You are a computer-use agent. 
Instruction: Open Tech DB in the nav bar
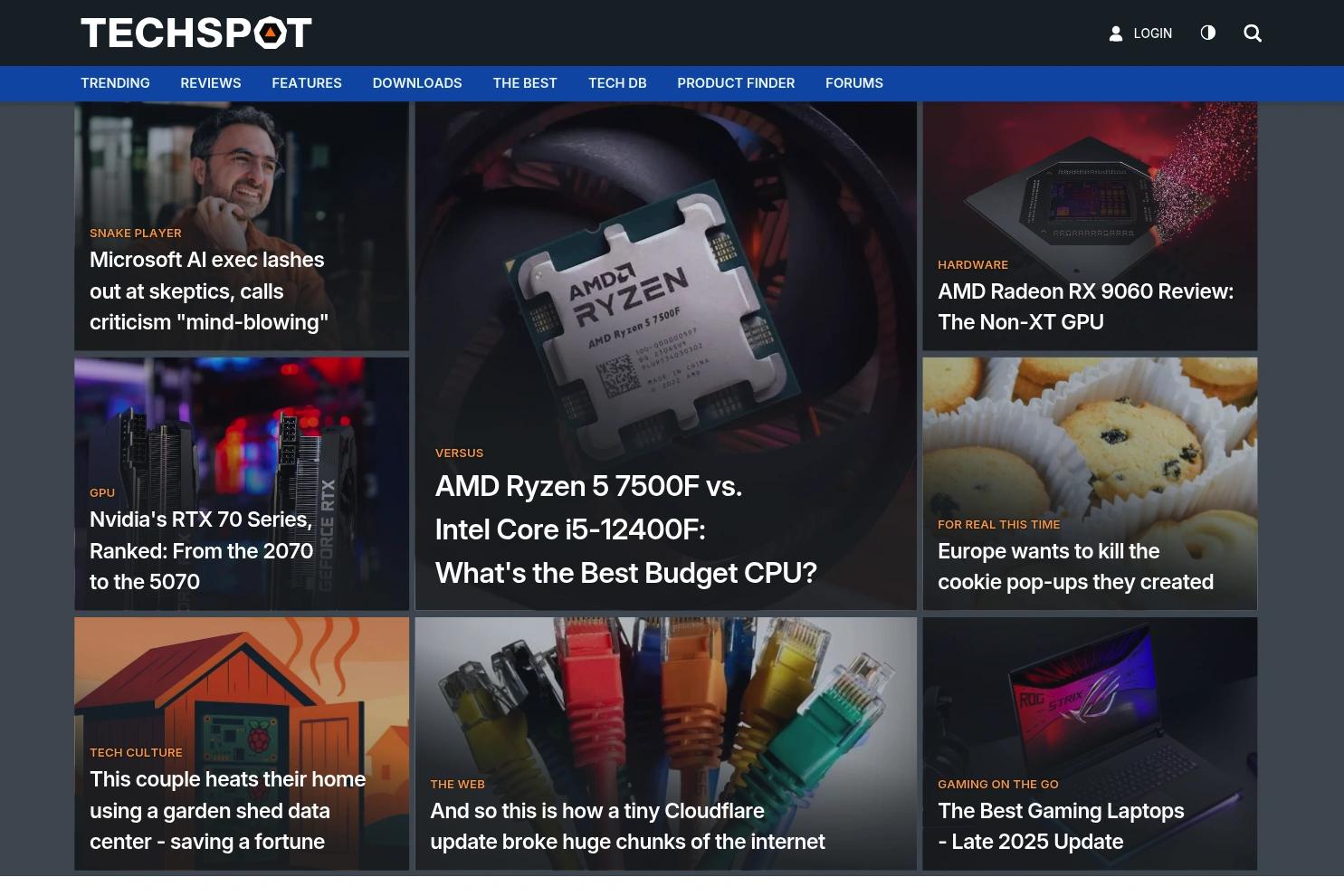[x=617, y=83]
